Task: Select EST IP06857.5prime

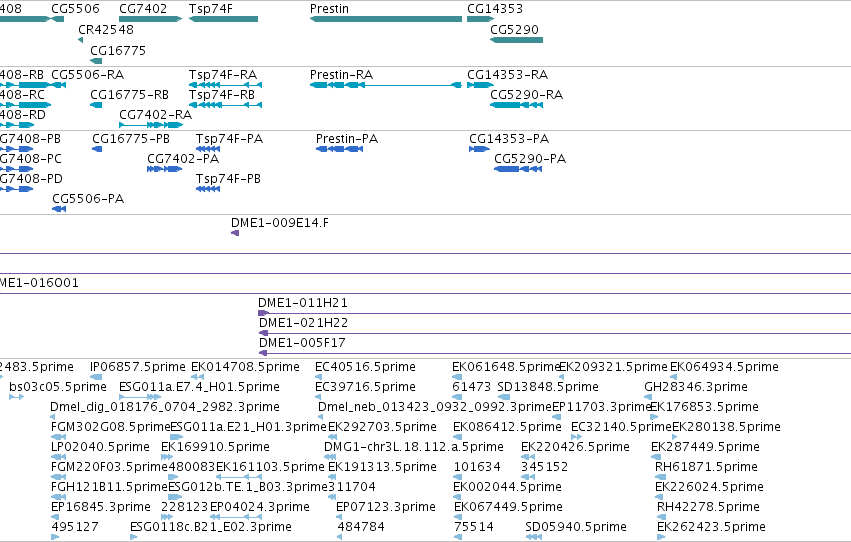Action: 138,367
